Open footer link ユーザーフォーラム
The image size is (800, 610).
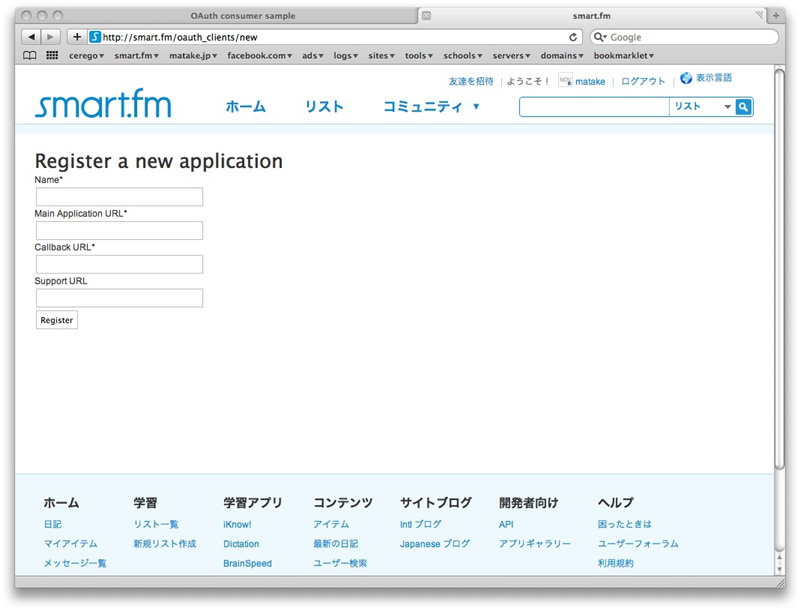[x=638, y=544]
